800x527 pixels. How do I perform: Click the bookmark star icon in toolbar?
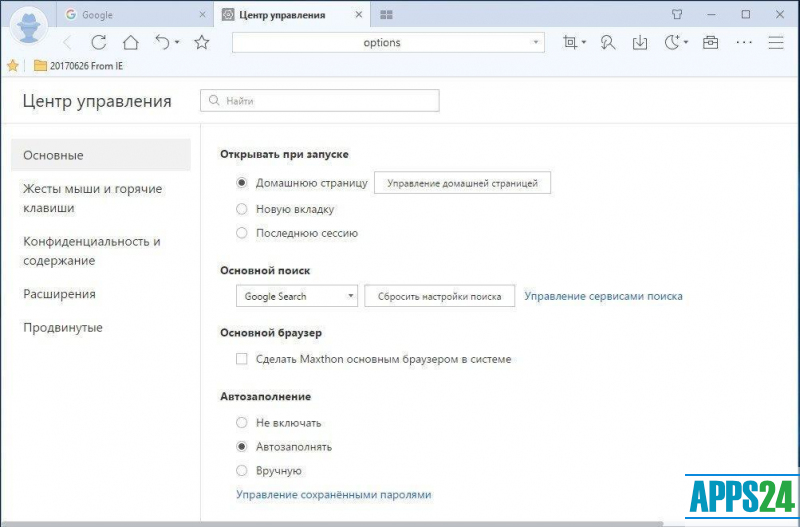(202, 42)
